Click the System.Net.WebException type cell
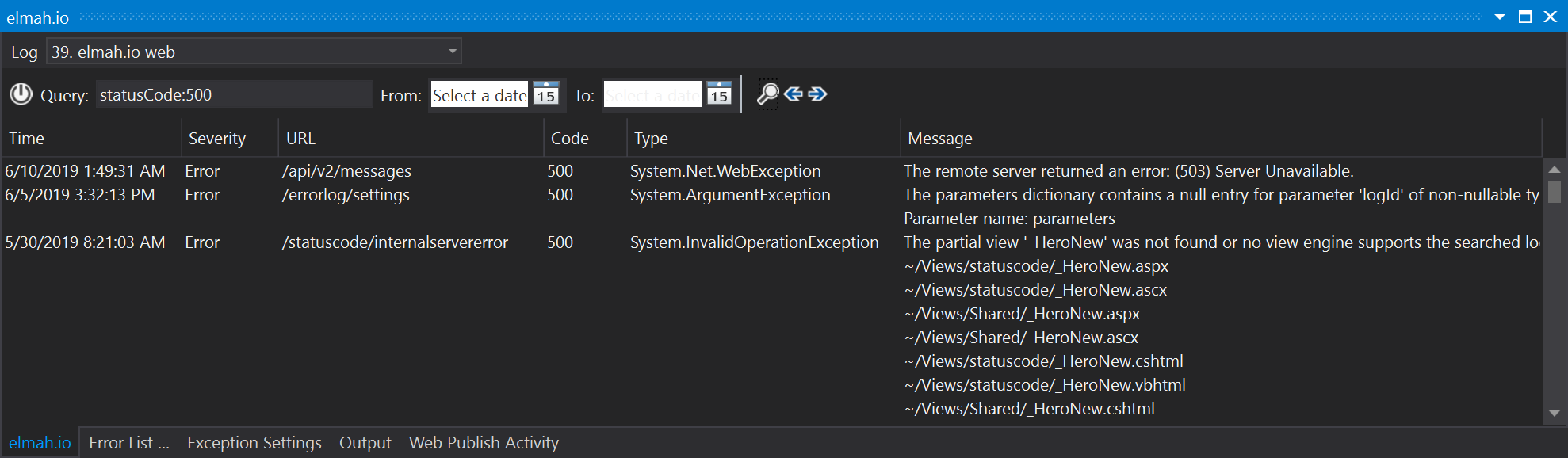The image size is (1568, 458). point(725,171)
